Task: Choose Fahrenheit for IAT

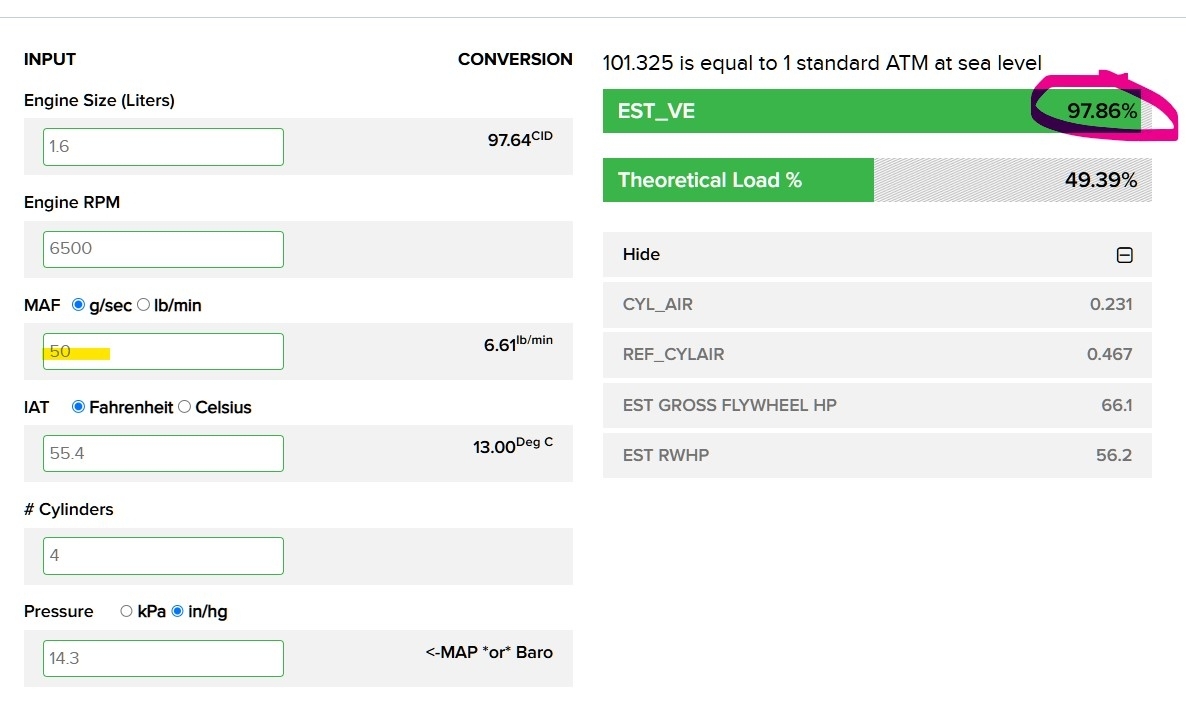Action: (79, 407)
